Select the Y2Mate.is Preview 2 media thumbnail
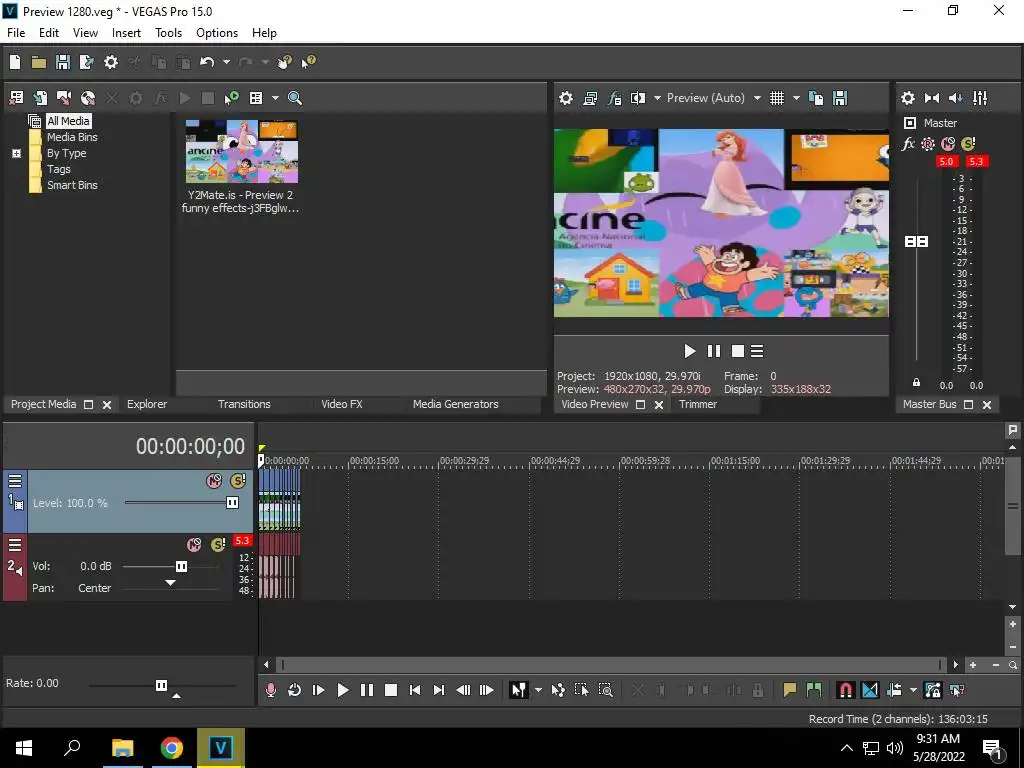The image size is (1024, 768). tap(242, 152)
